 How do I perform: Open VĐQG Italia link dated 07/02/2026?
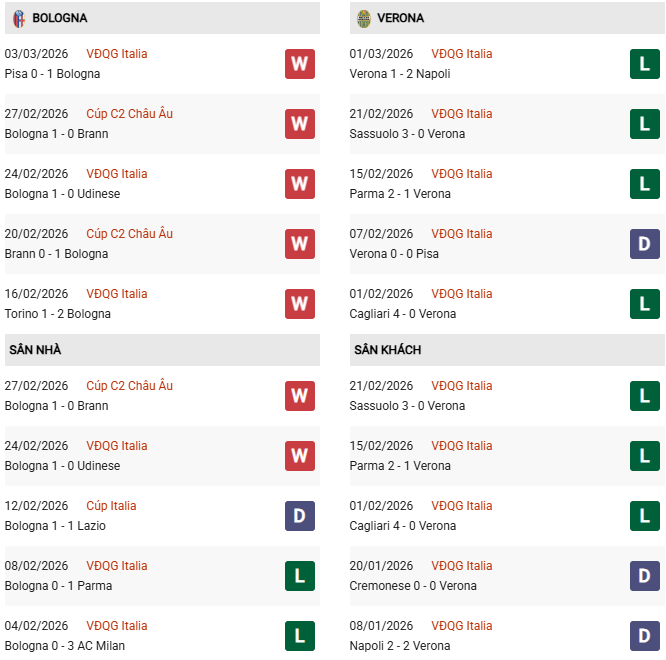coord(462,234)
